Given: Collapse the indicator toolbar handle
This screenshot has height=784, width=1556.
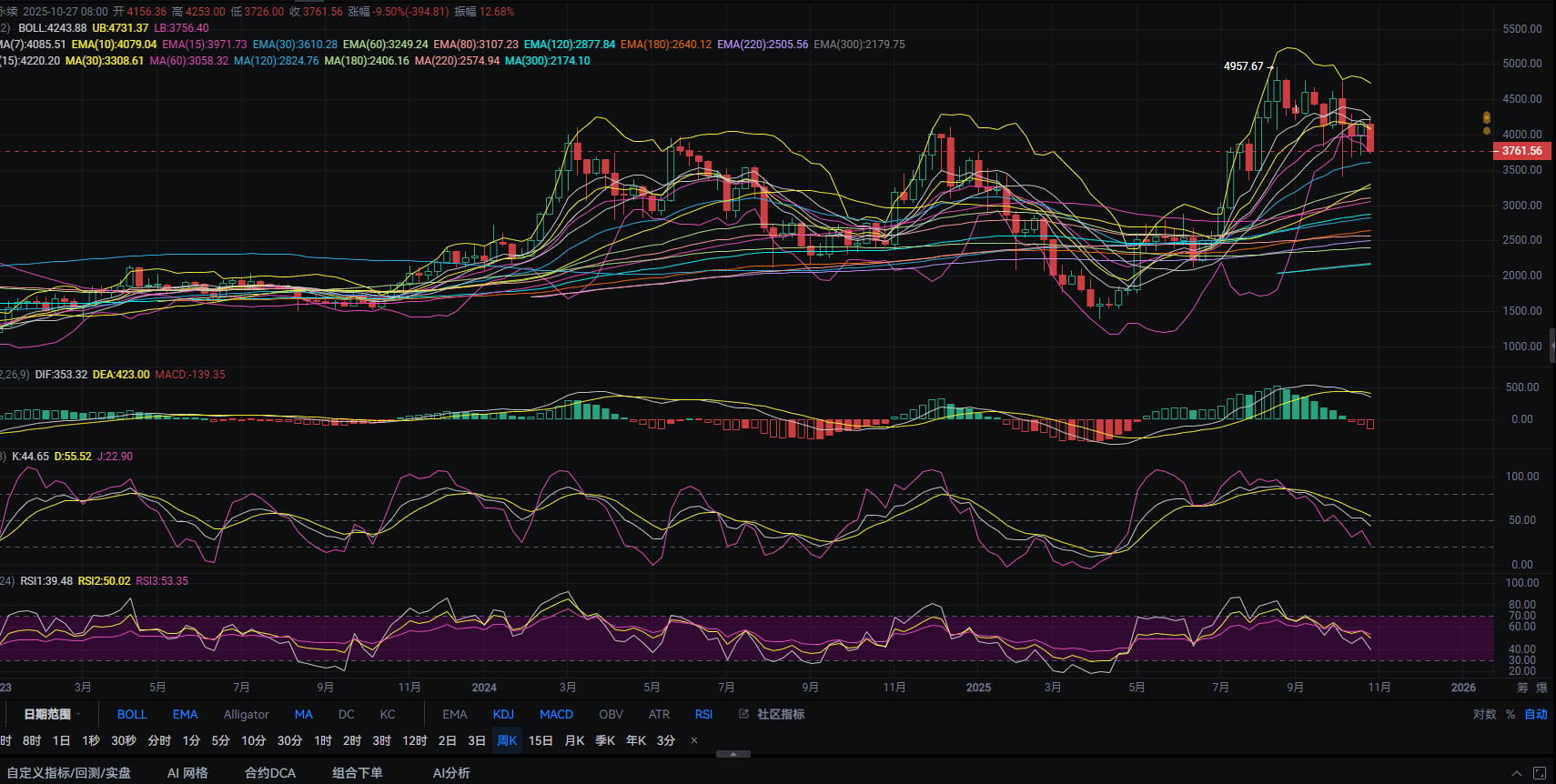Looking at the screenshot, I should [733, 754].
